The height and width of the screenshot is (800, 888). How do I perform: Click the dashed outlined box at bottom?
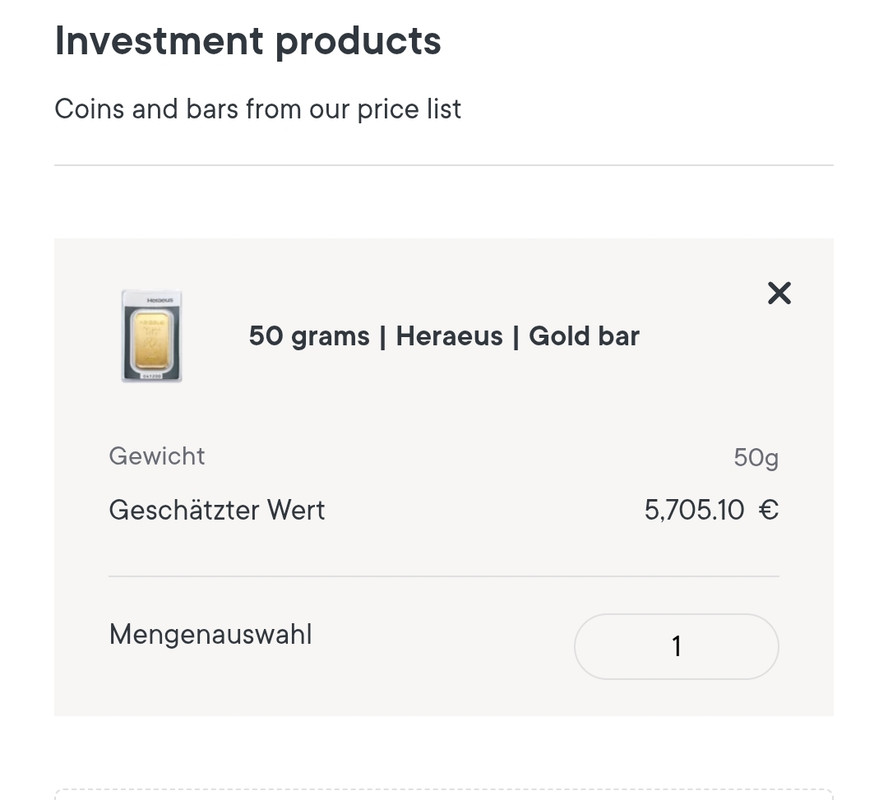(443, 794)
